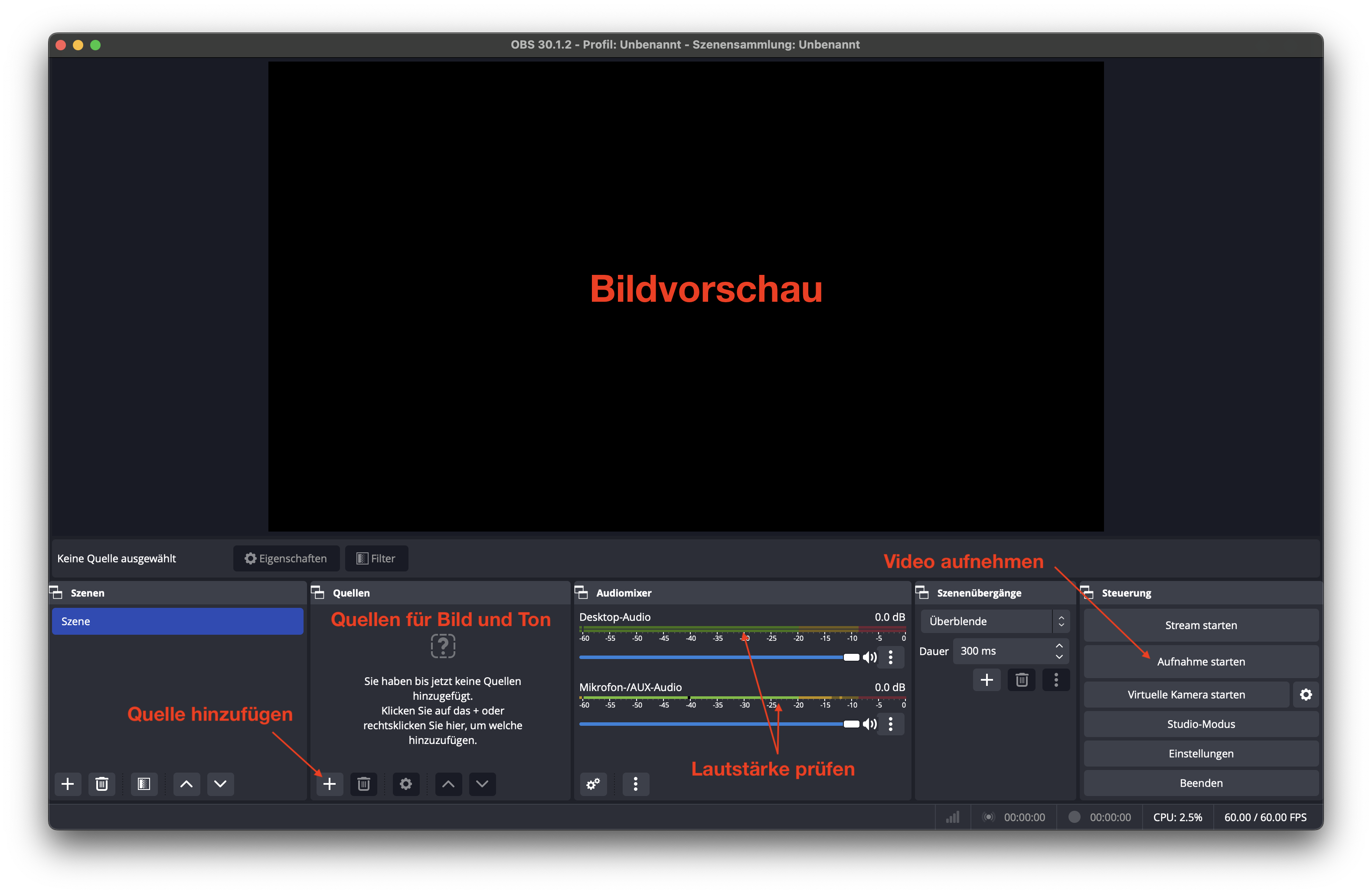
Task: Undock the Audiomixer panel via float icon
Action: pos(581,593)
